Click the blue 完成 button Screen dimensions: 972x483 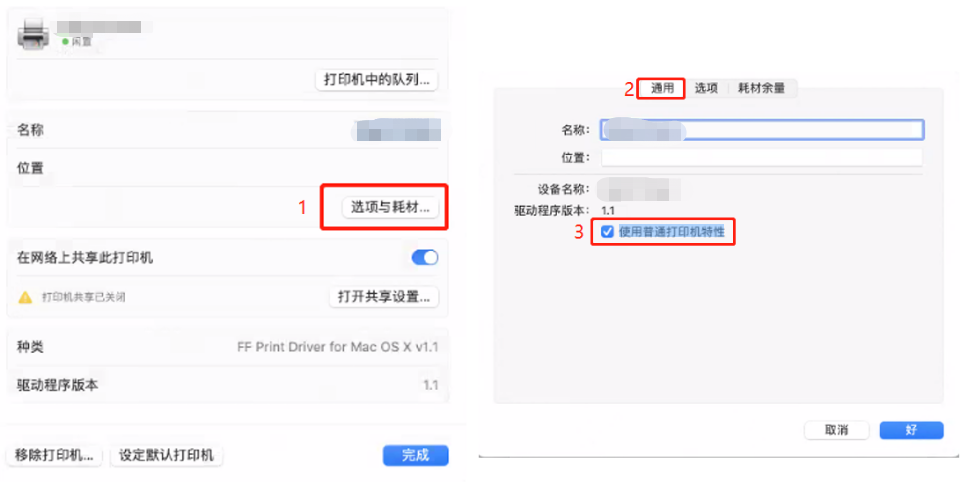(415, 455)
